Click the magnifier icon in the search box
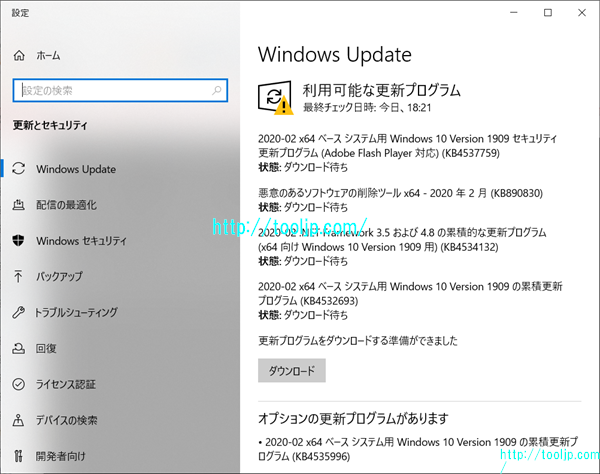 tap(217, 91)
